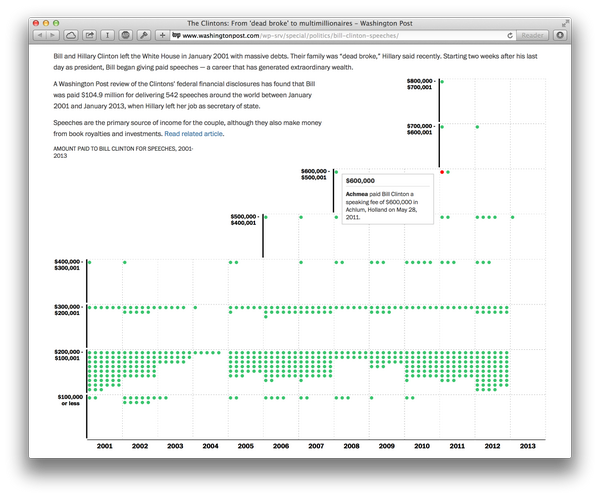
Task: Click the red $600,000 Achmea speech dot
Action: pyautogui.click(x=442, y=172)
